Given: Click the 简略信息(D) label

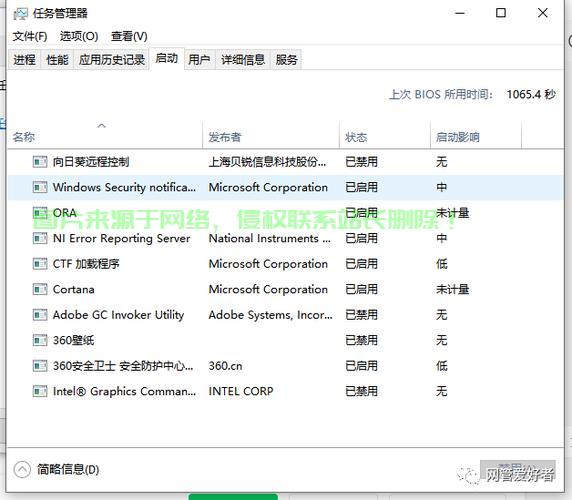Looking at the screenshot, I should [x=68, y=469].
